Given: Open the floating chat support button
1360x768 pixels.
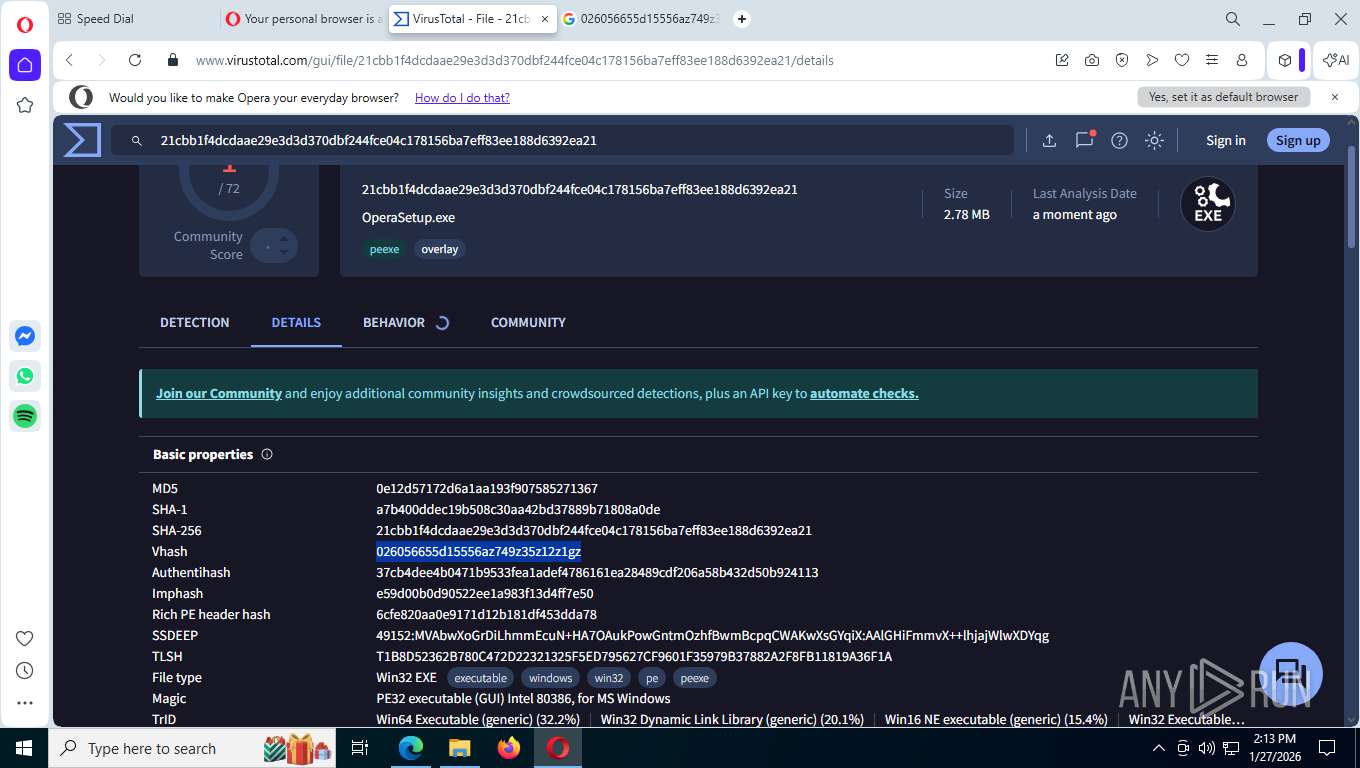Looking at the screenshot, I should tap(1290, 674).
